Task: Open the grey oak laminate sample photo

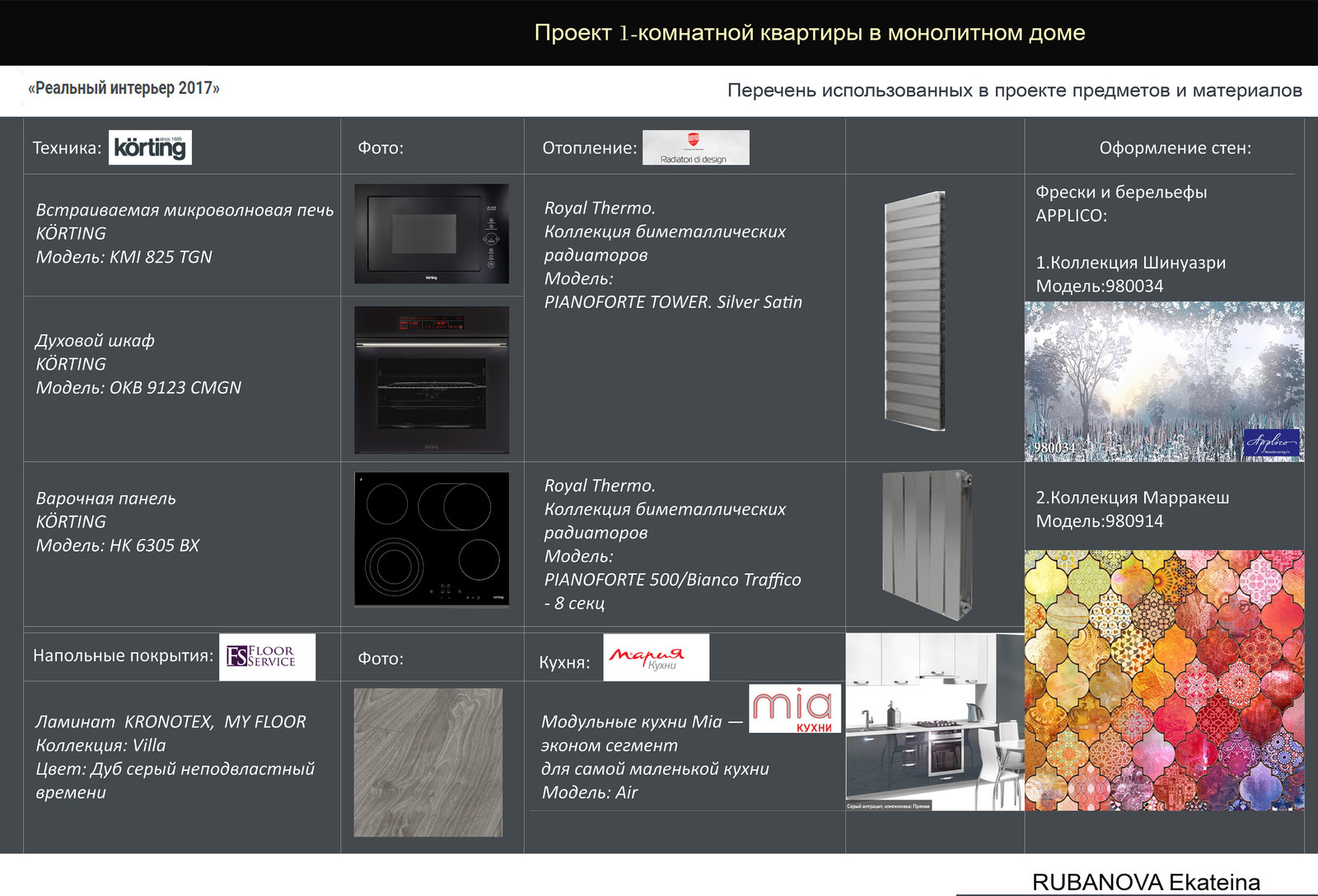Action: click(x=428, y=763)
